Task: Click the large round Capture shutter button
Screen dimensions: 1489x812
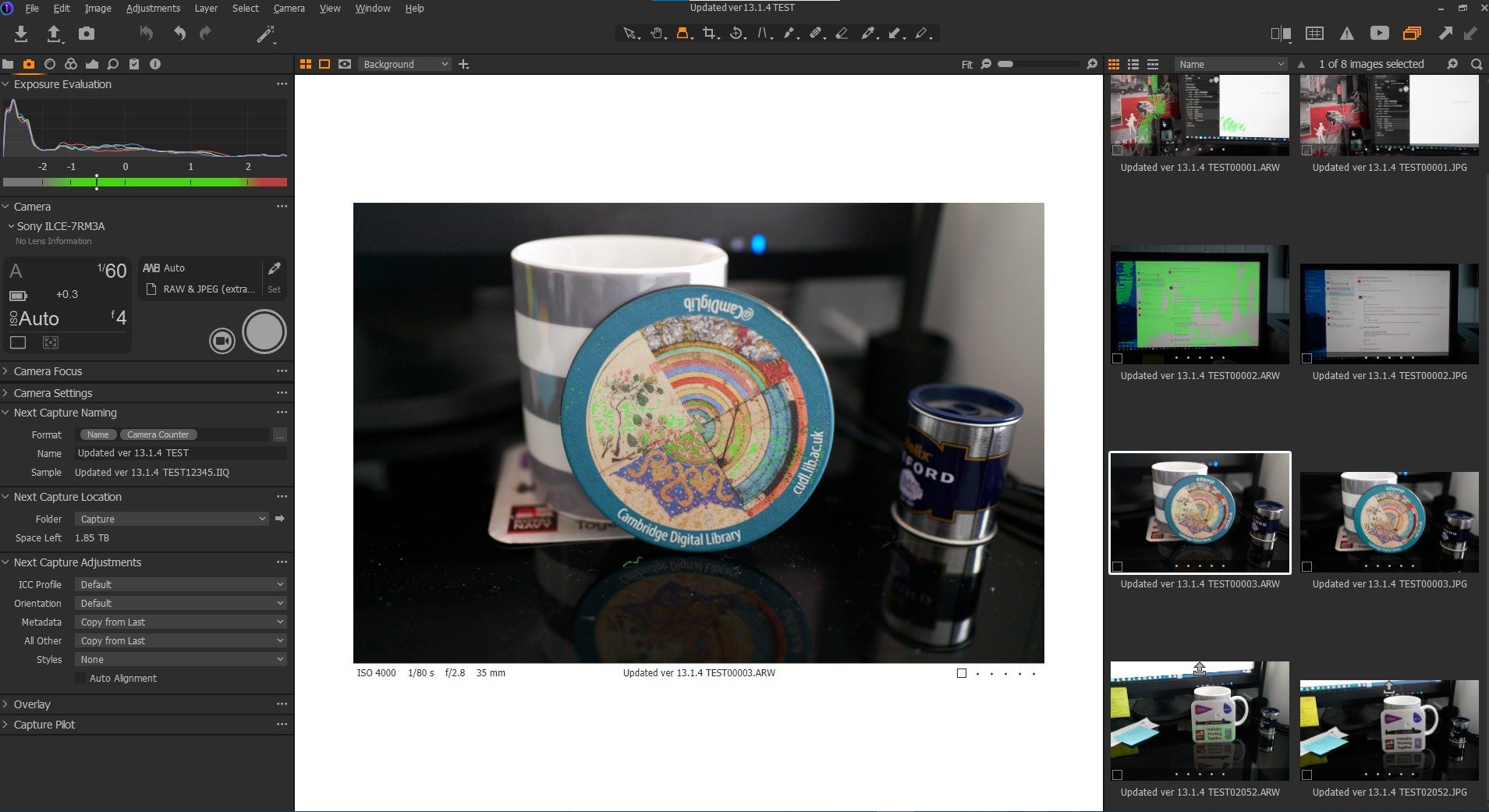Action: click(264, 332)
